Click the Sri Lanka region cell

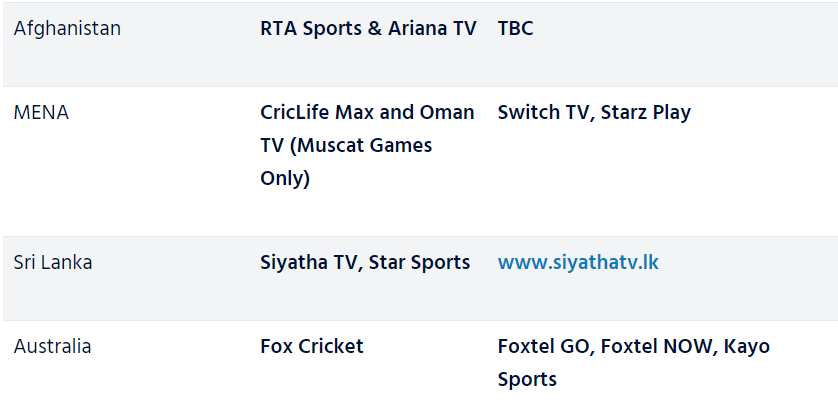point(53,262)
